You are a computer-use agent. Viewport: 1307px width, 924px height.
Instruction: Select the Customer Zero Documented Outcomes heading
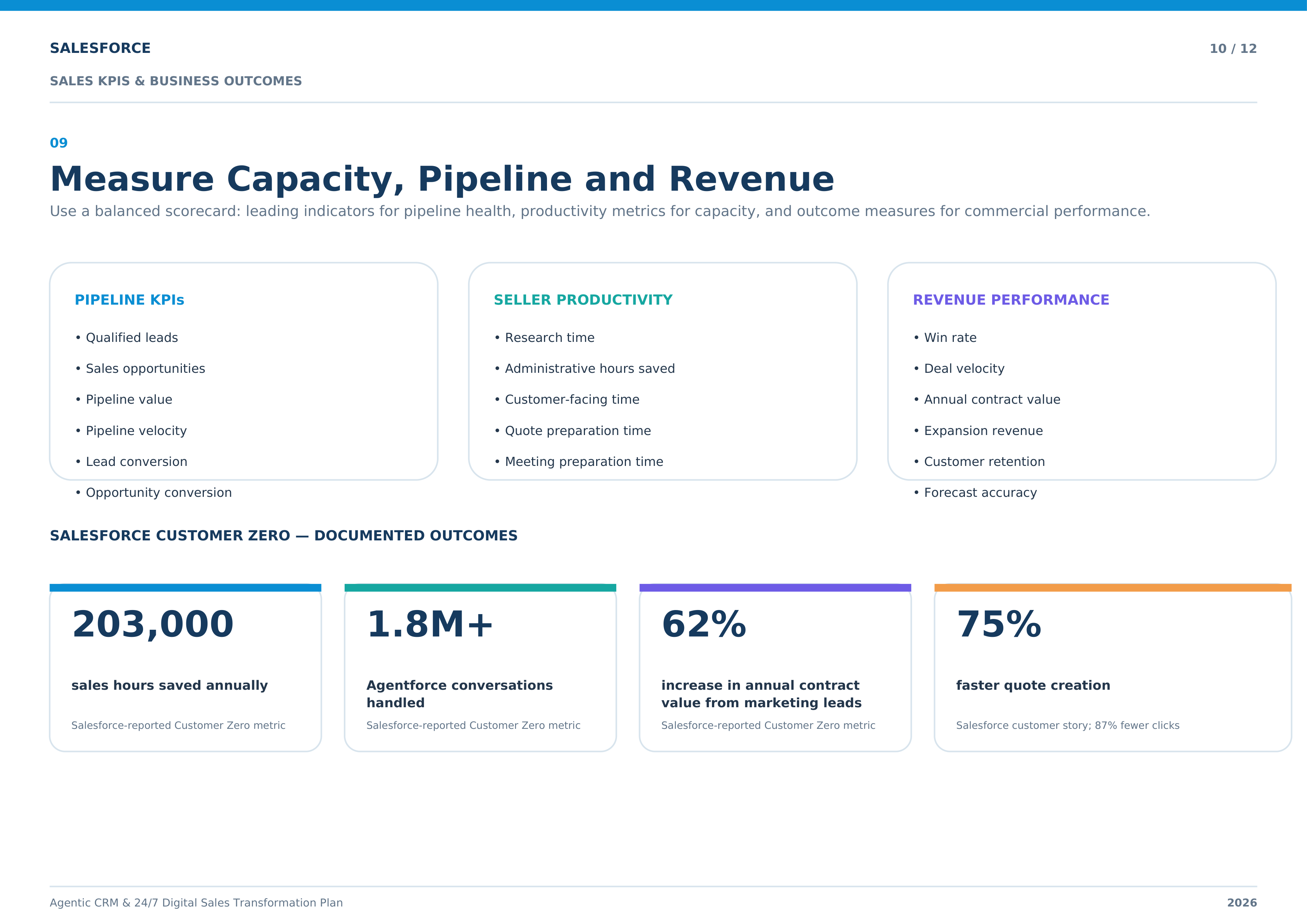(x=284, y=536)
